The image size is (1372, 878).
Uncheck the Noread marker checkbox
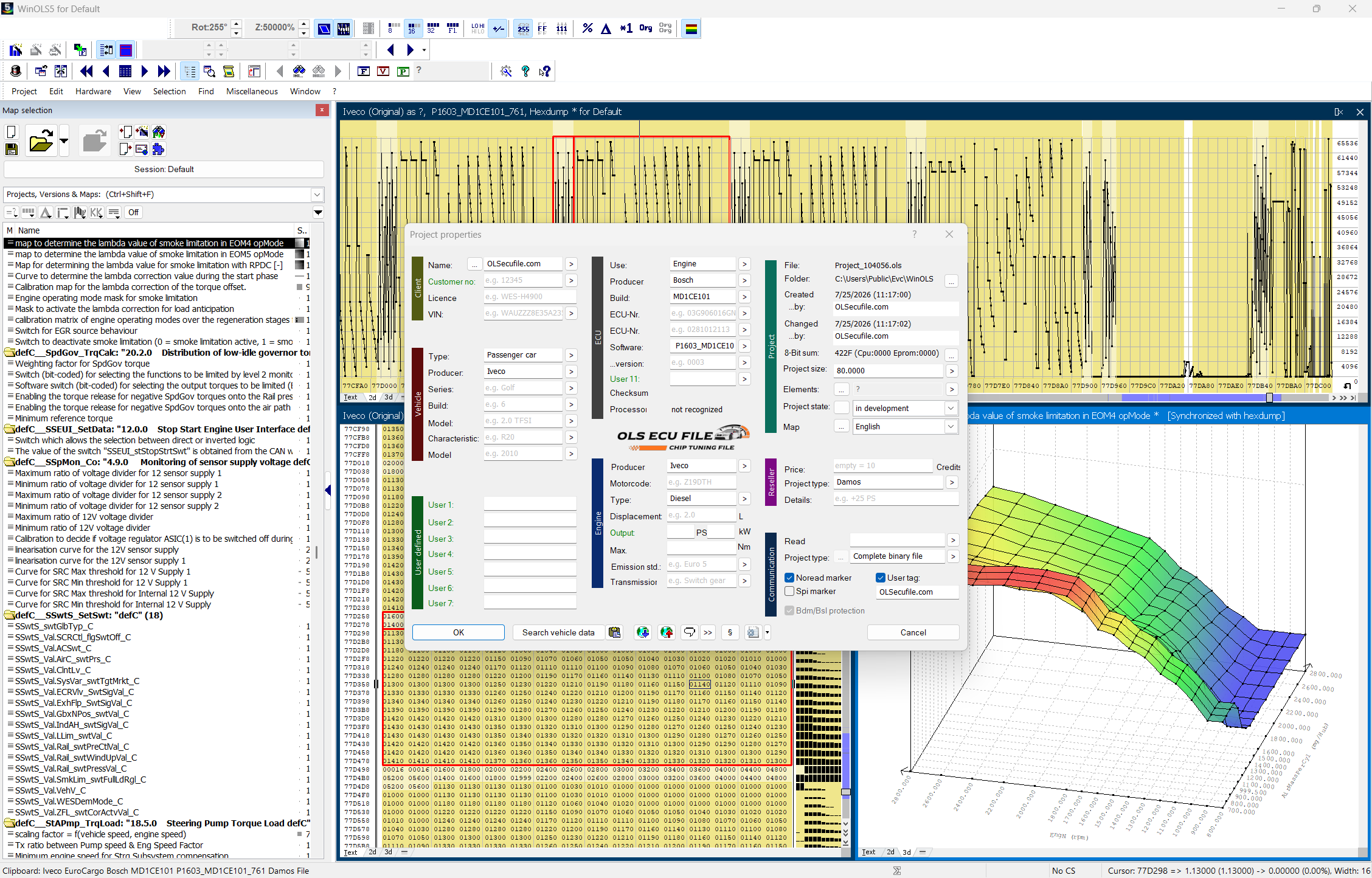click(789, 578)
